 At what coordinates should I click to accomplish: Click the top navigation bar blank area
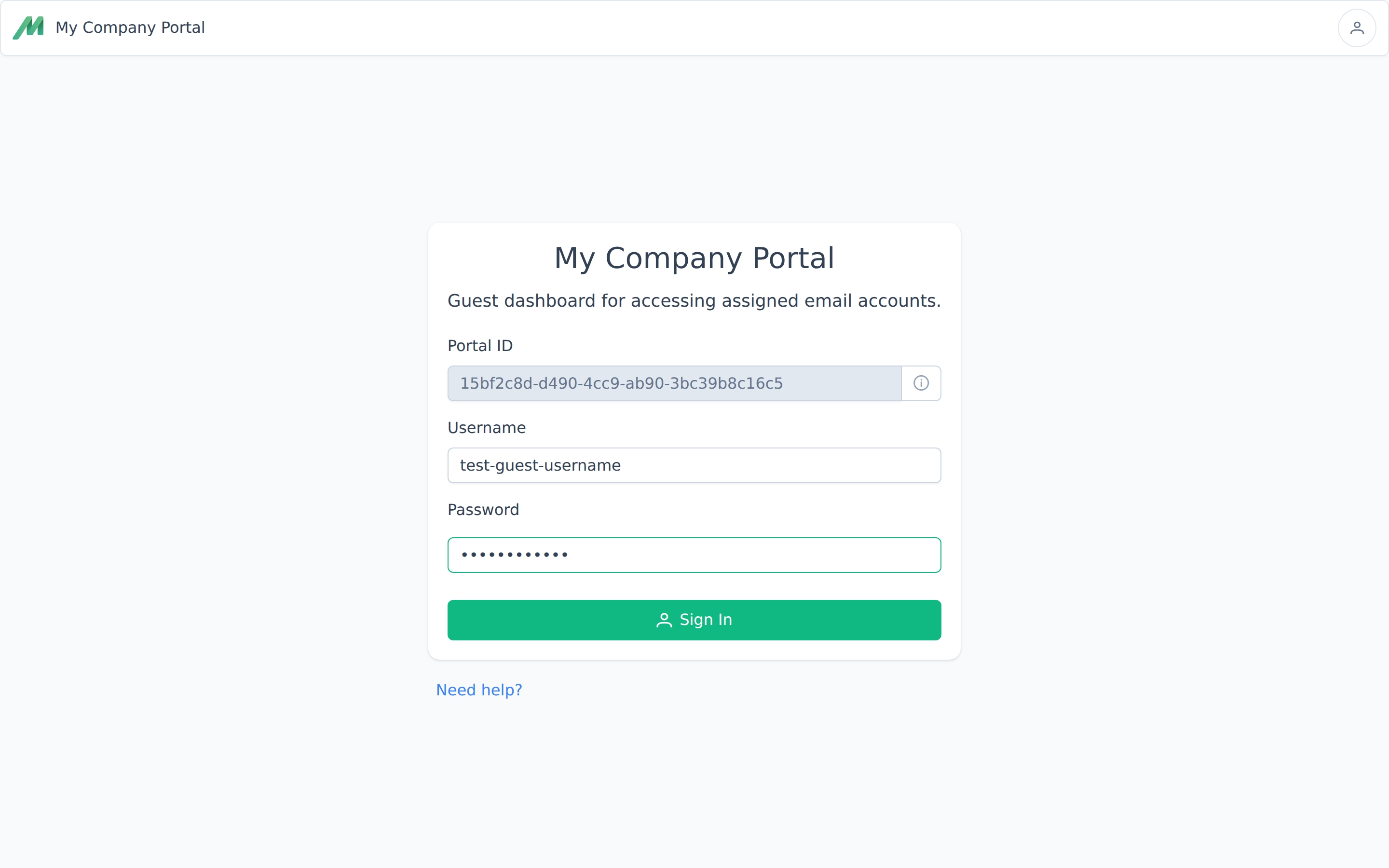pyautogui.click(x=746, y=27)
